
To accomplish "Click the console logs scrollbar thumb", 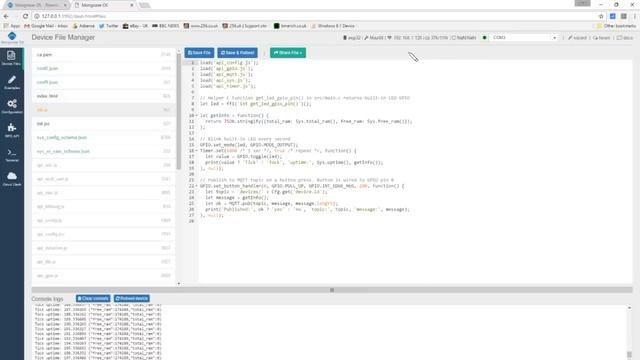I will pos(629,355).
